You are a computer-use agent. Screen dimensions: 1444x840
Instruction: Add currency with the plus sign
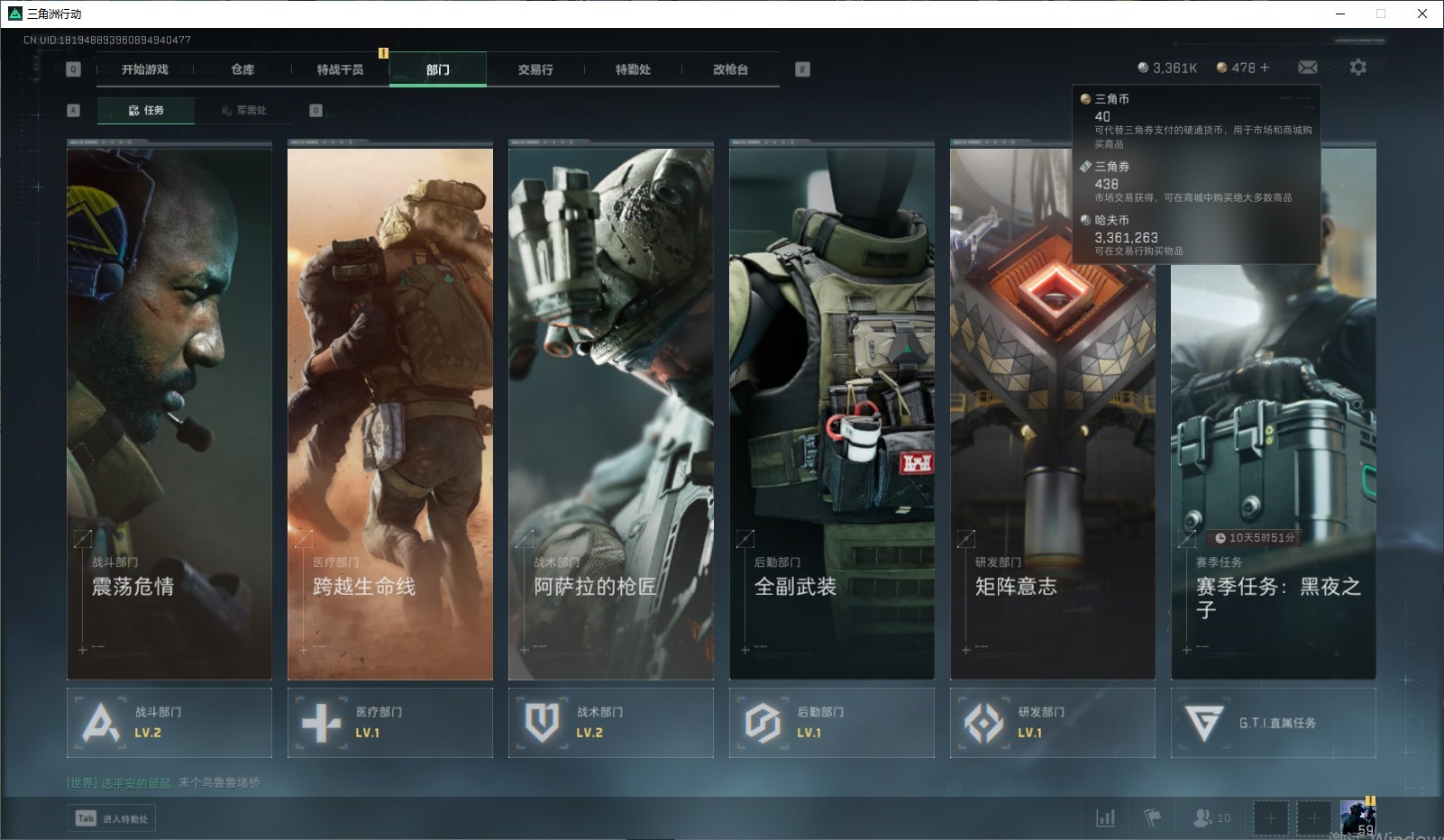pyautogui.click(x=1265, y=68)
